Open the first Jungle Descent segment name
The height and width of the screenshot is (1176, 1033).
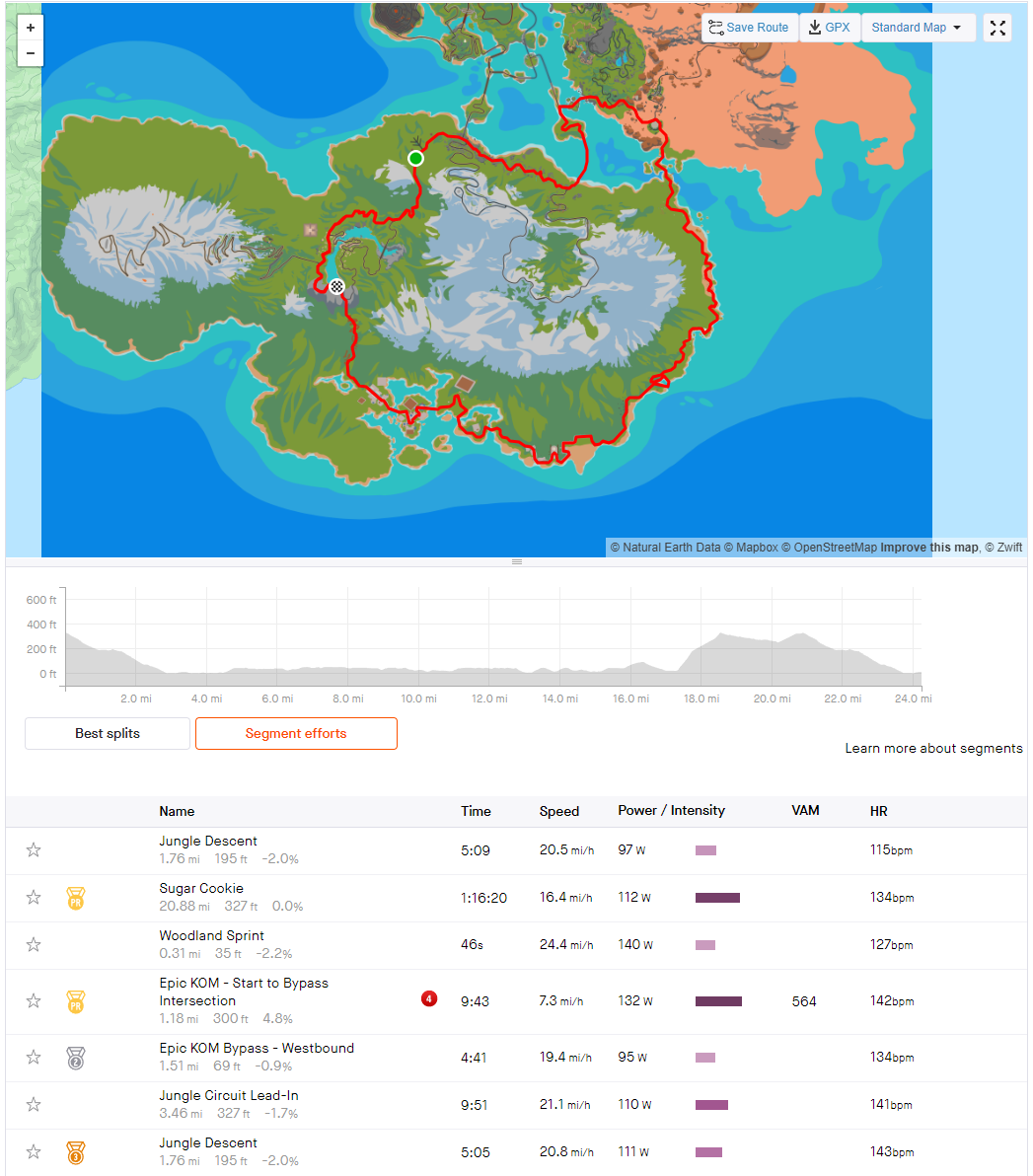click(x=208, y=841)
